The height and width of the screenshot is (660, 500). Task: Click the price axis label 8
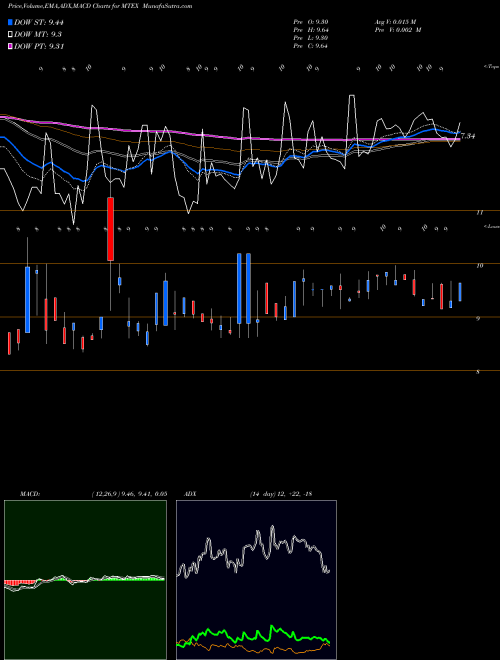click(x=478, y=372)
